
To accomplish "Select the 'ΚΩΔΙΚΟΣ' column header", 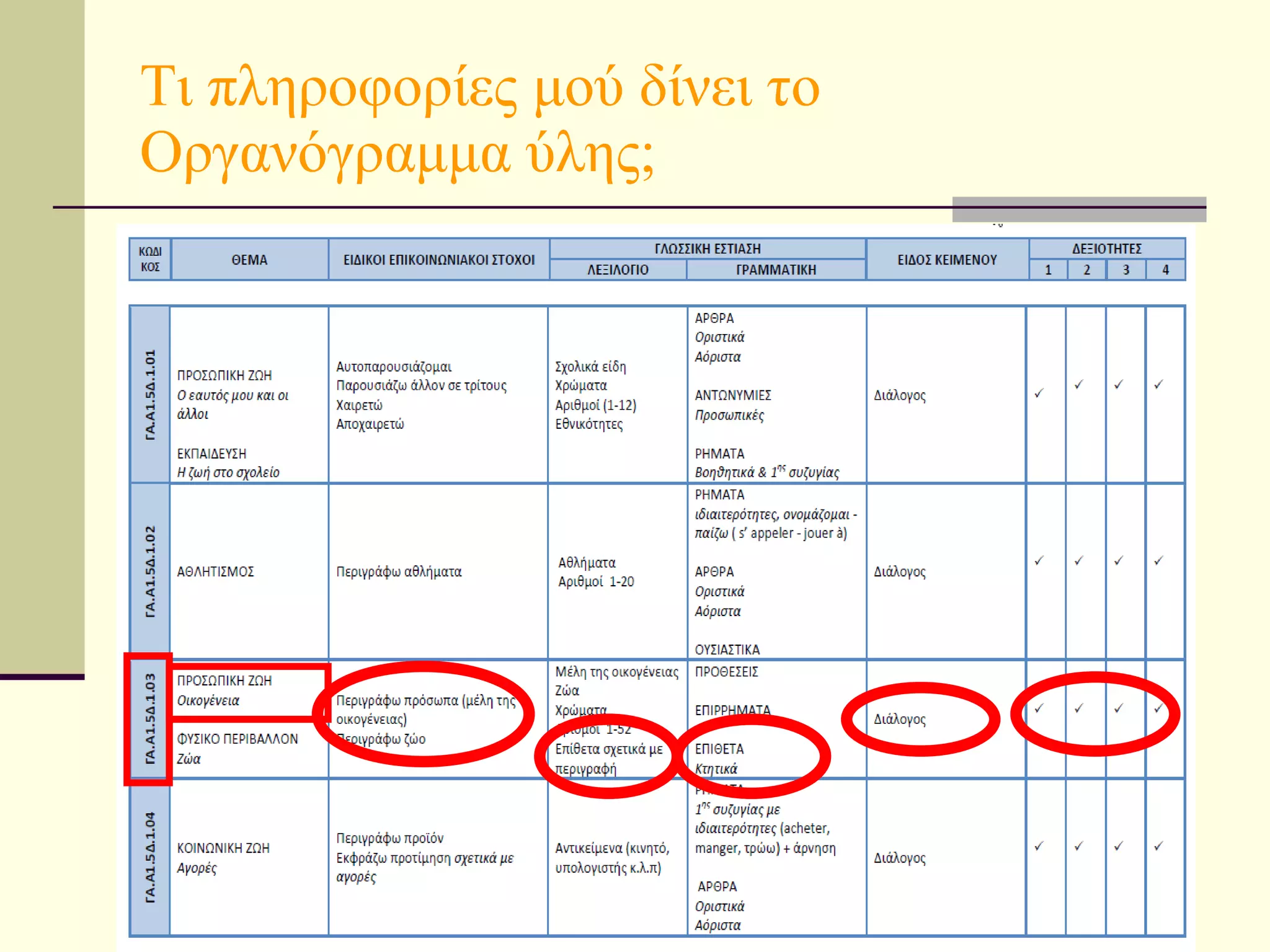I will point(150,259).
